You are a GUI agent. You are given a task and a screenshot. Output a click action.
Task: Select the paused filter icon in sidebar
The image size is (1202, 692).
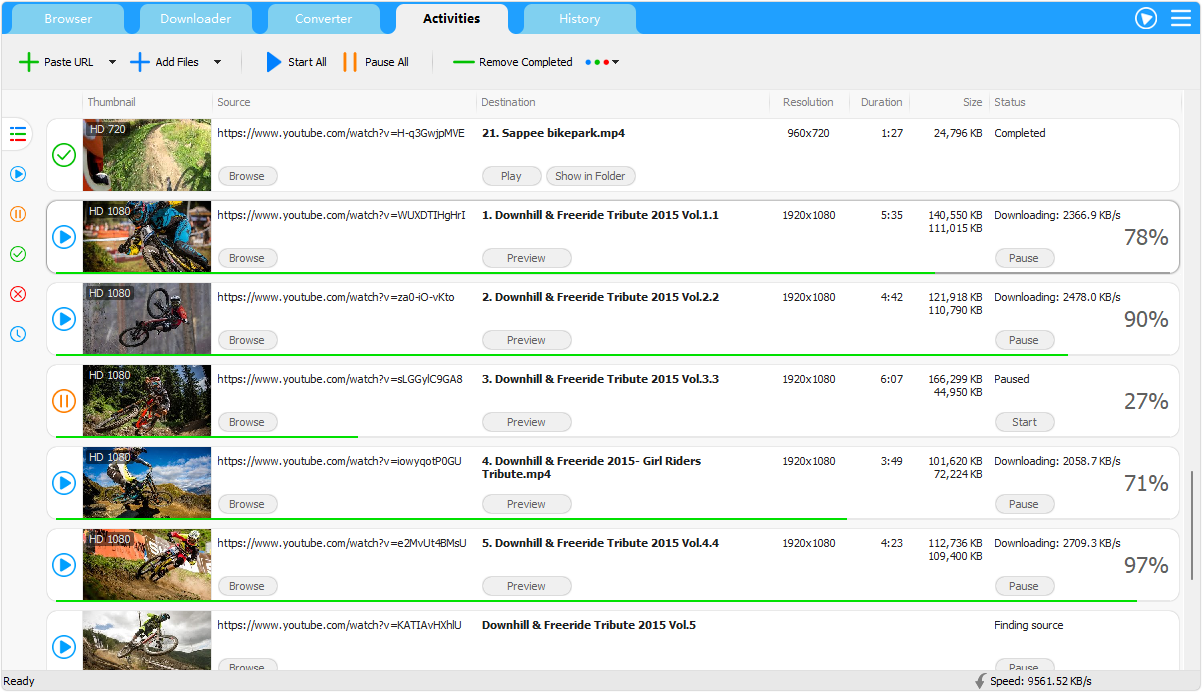pos(17,214)
